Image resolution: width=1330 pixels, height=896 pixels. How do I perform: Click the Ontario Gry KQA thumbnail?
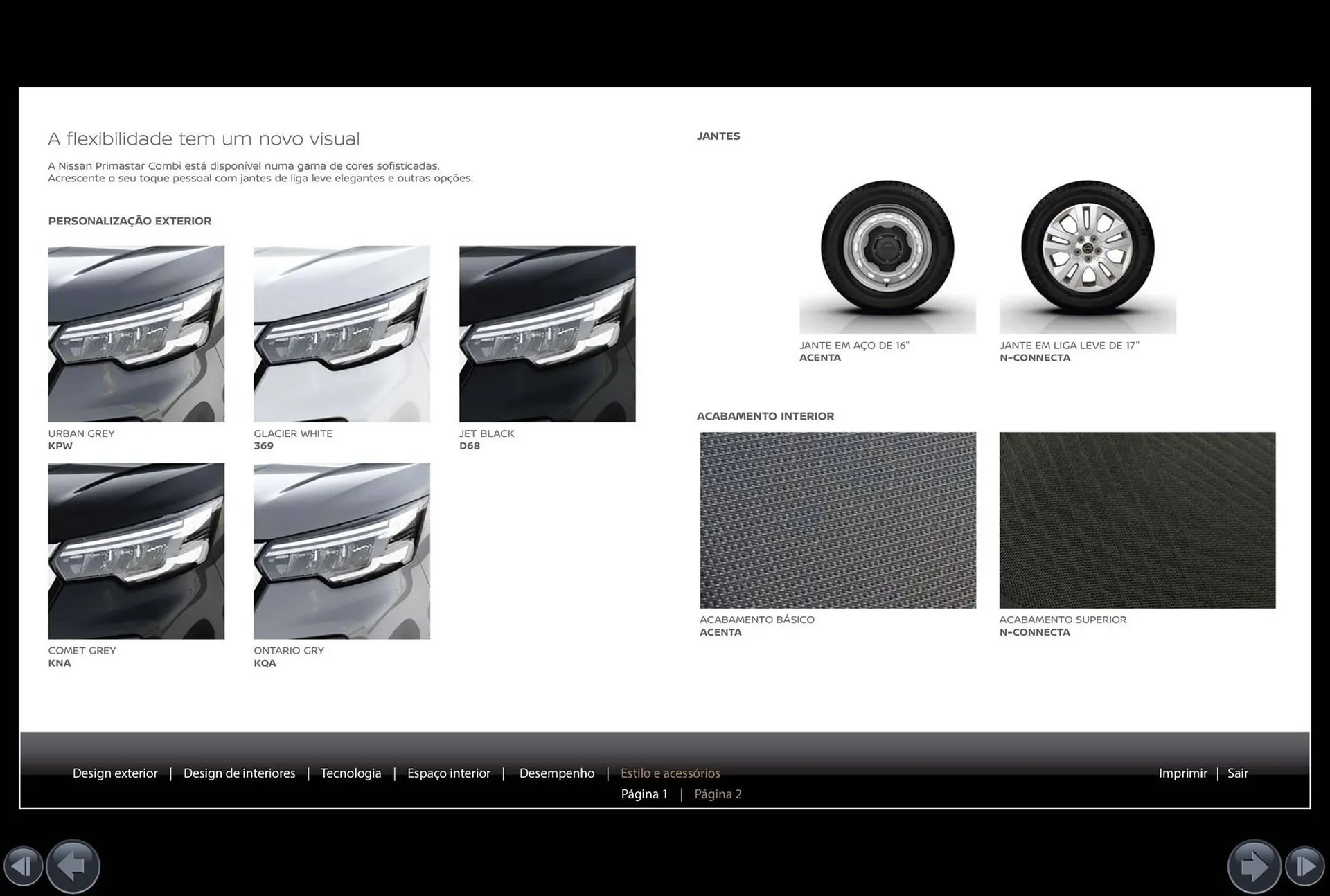[x=341, y=550]
